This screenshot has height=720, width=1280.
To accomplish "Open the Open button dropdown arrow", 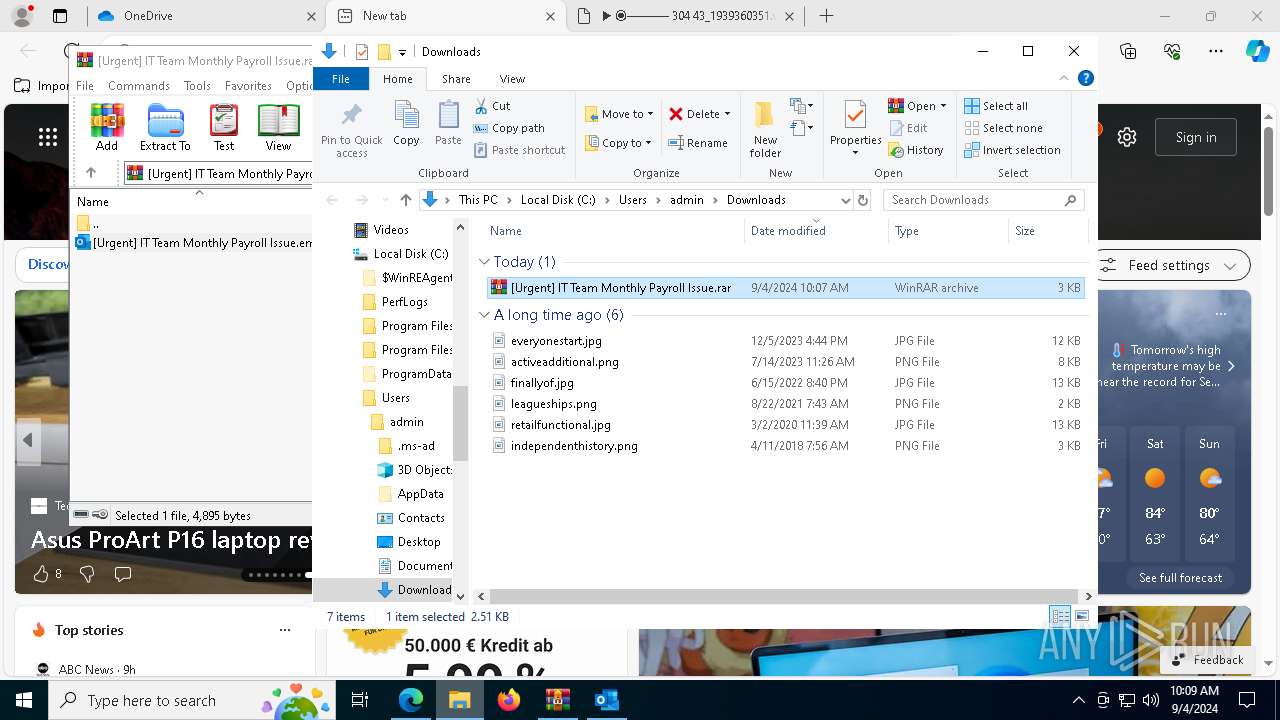I will [x=943, y=106].
